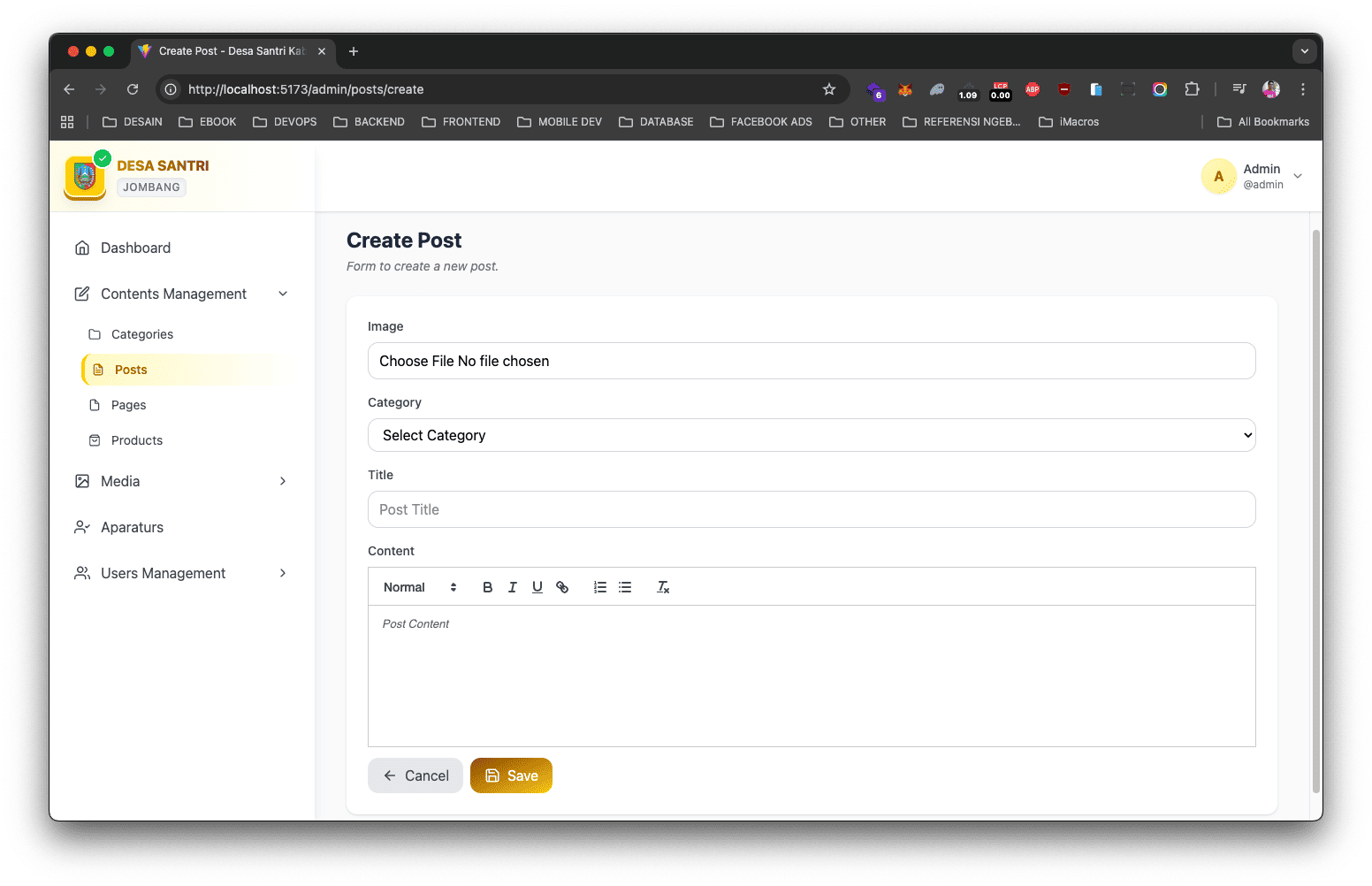Toggle italic formatting in editor toolbar
The height and width of the screenshot is (886, 1372).
click(512, 587)
